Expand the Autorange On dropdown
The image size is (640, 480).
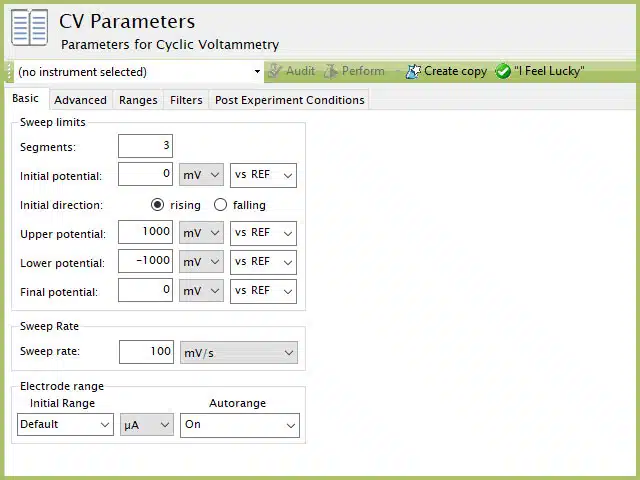tap(240, 425)
